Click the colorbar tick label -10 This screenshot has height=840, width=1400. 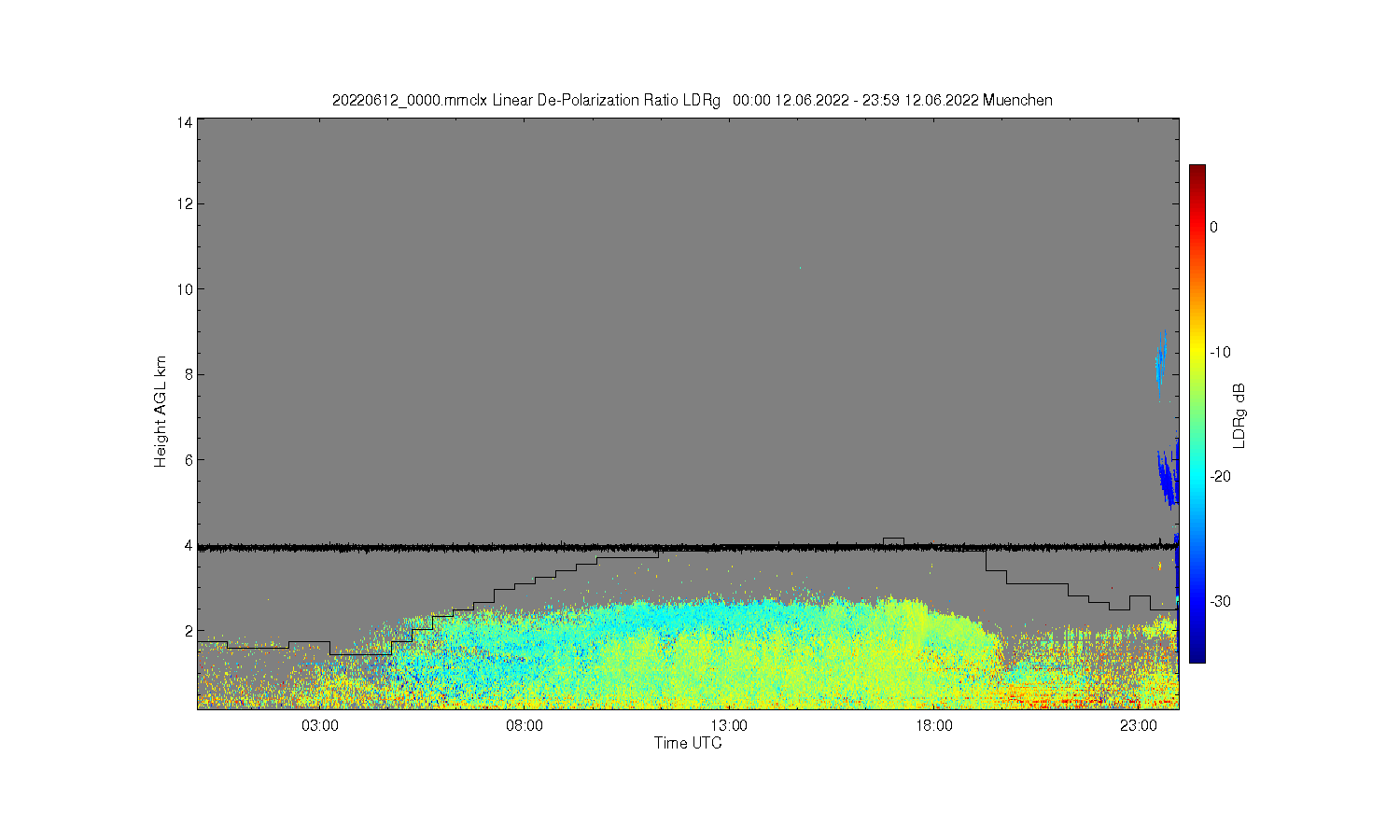(1219, 352)
